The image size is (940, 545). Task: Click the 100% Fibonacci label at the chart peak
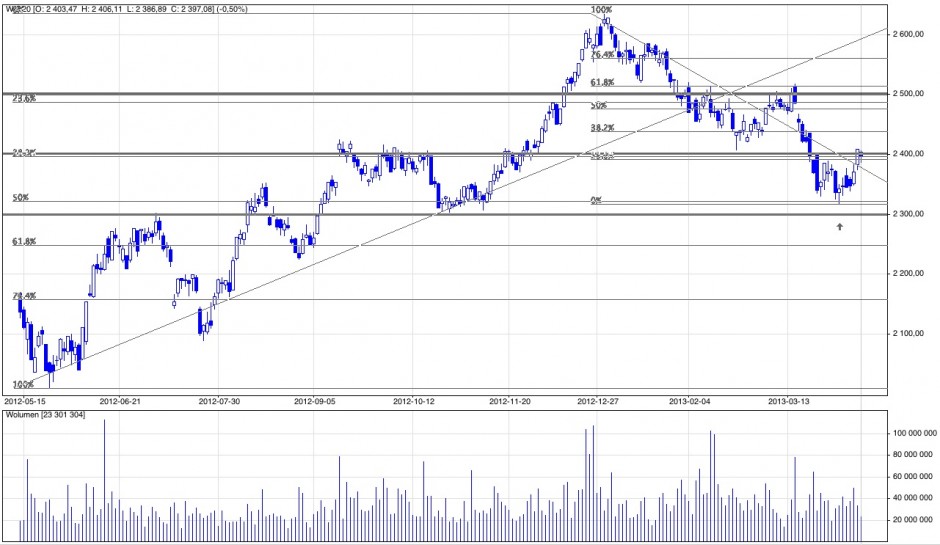pyautogui.click(x=601, y=10)
